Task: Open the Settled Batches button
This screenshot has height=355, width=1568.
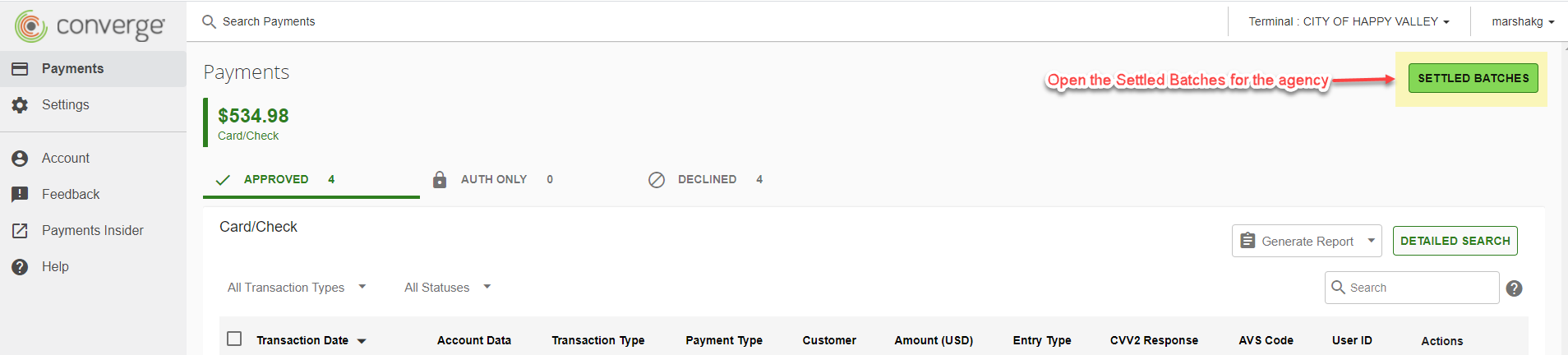Action: pyautogui.click(x=1473, y=78)
